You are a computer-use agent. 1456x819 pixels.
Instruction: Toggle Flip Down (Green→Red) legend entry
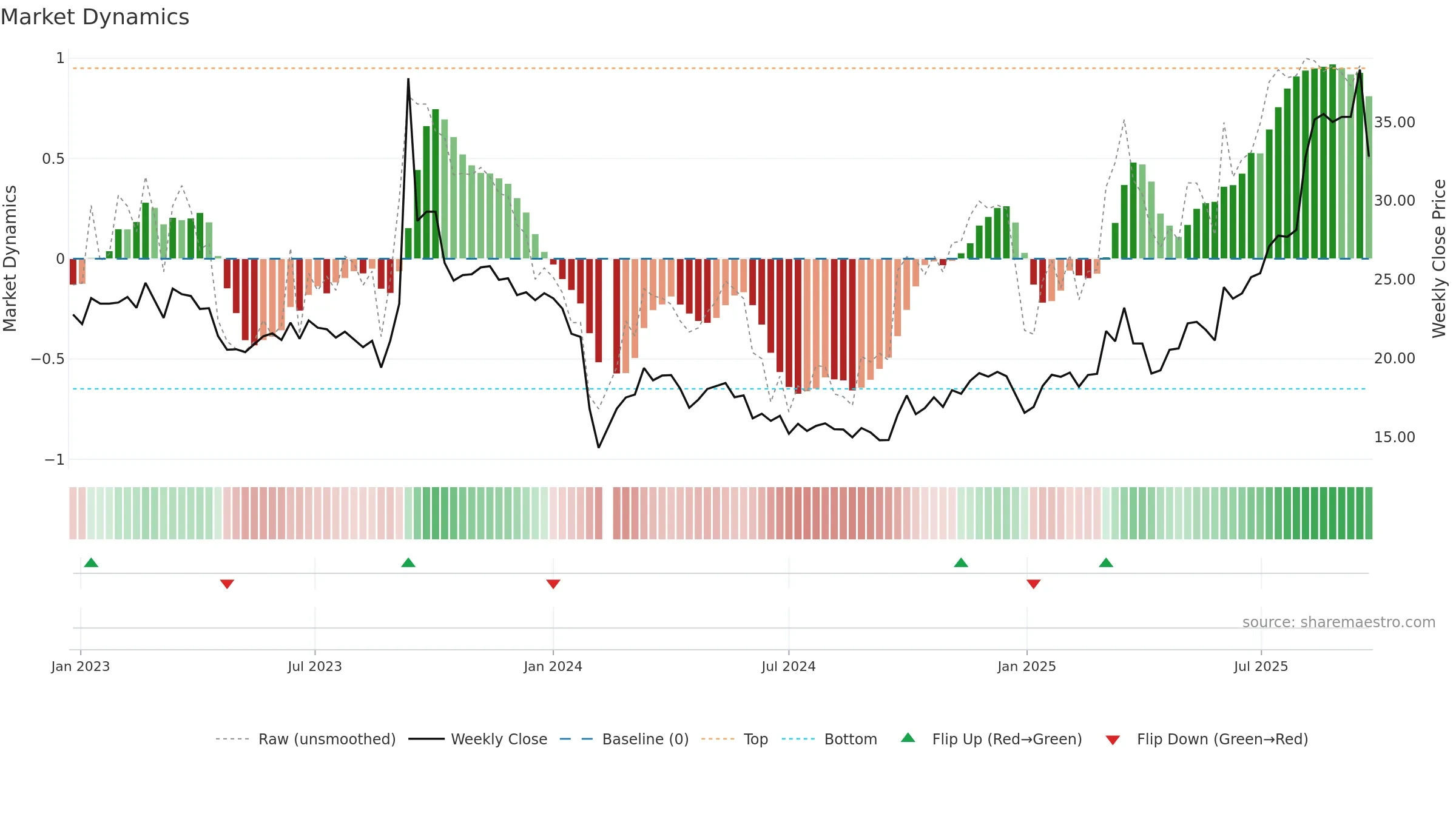pyautogui.click(x=1207, y=739)
